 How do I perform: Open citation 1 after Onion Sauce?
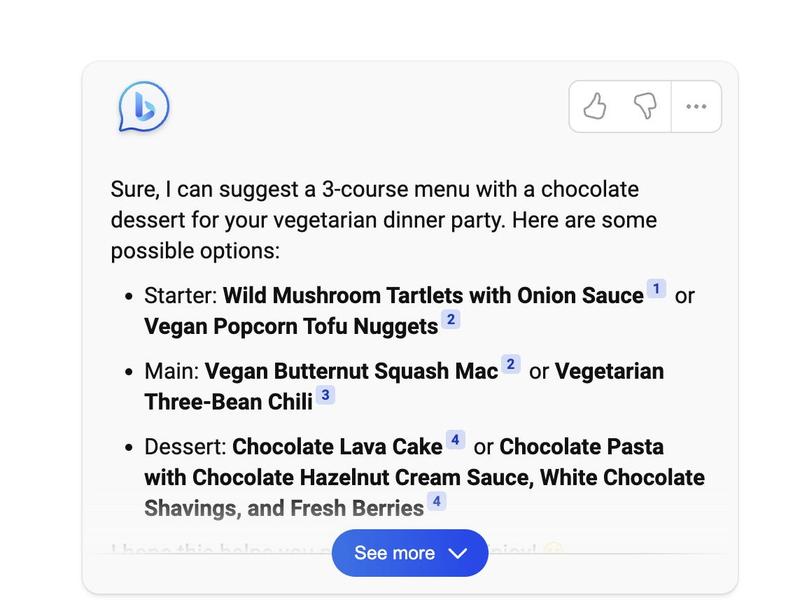656,289
